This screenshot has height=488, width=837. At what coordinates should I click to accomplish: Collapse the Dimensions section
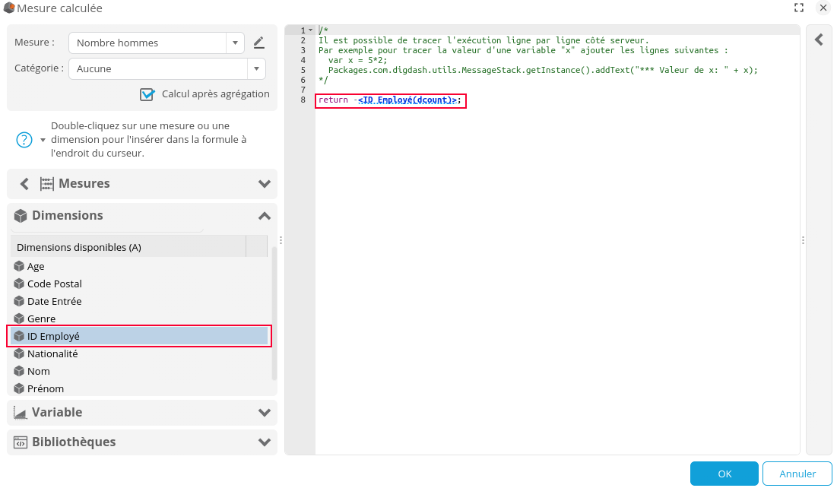tap(264, 216)
